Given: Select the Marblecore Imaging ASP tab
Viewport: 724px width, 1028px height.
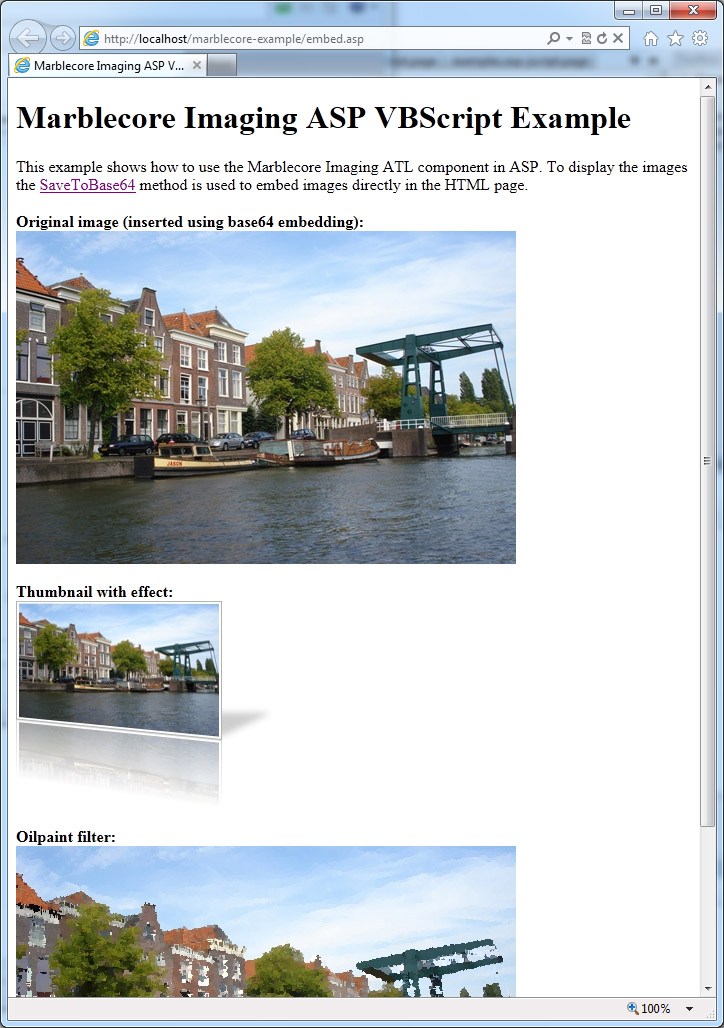Looking at the screenshot, I should tap(108, 66).
